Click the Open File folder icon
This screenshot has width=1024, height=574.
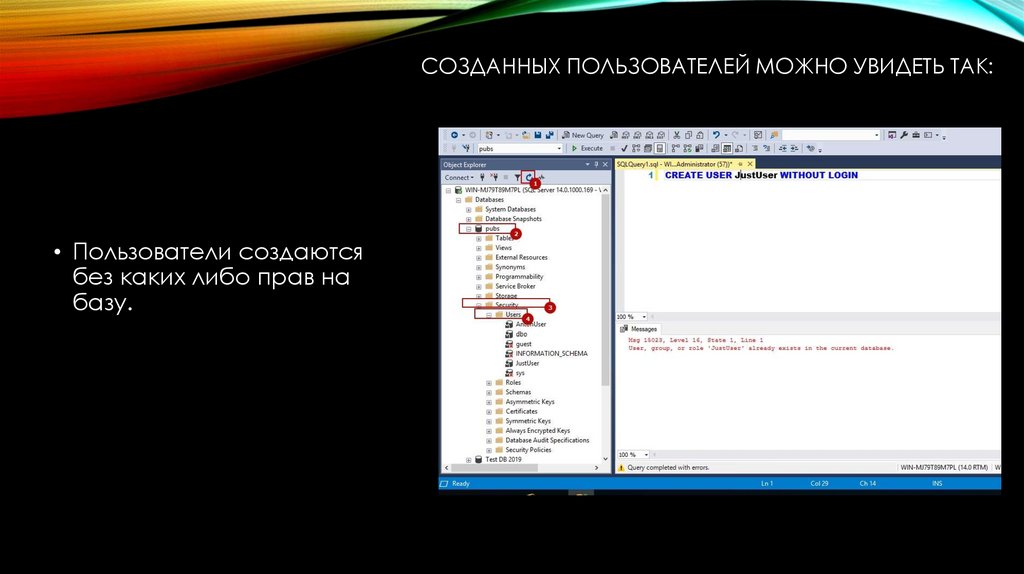point(526,135)
